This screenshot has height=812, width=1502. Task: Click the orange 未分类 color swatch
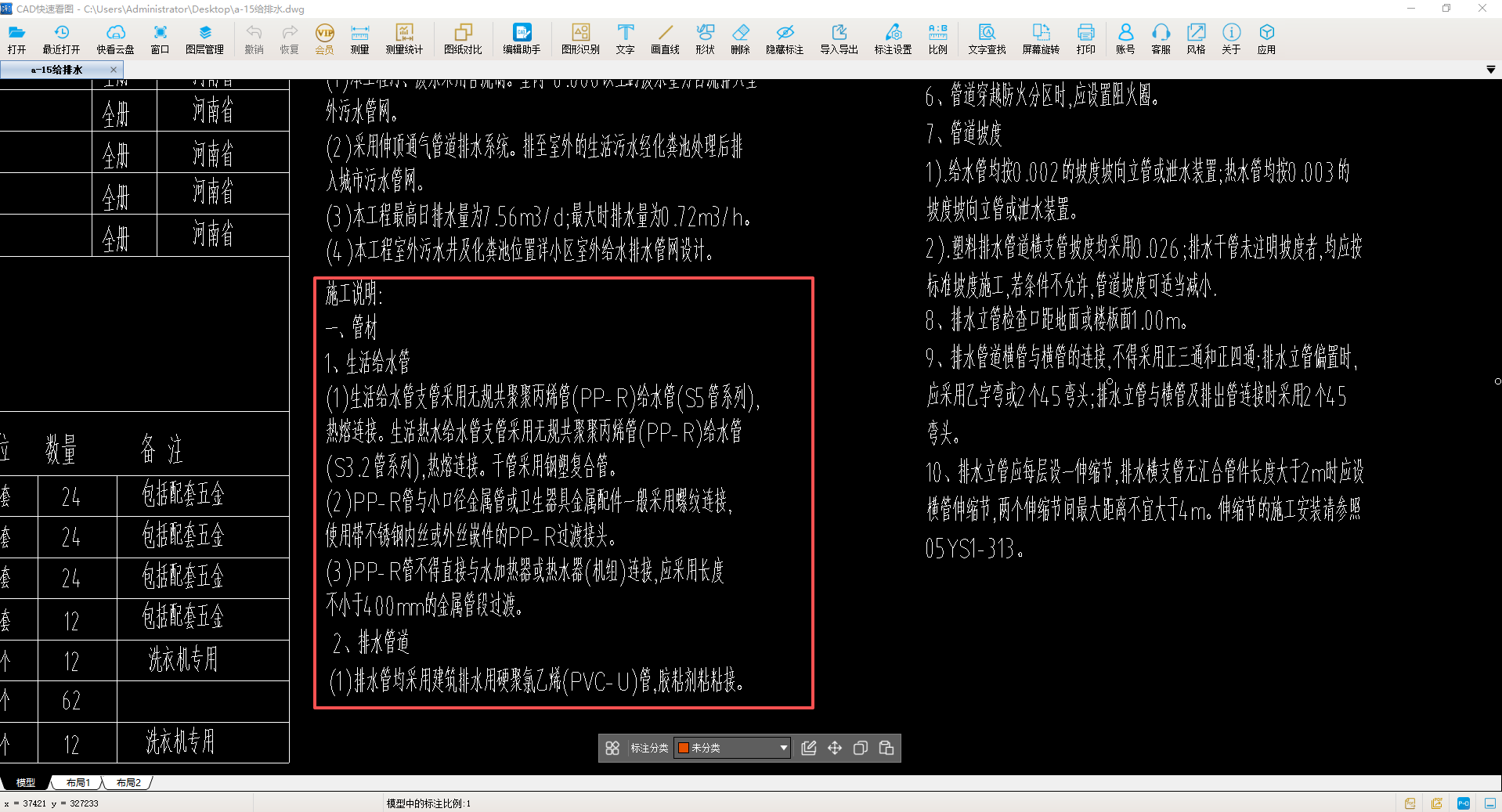coord(684,748)
